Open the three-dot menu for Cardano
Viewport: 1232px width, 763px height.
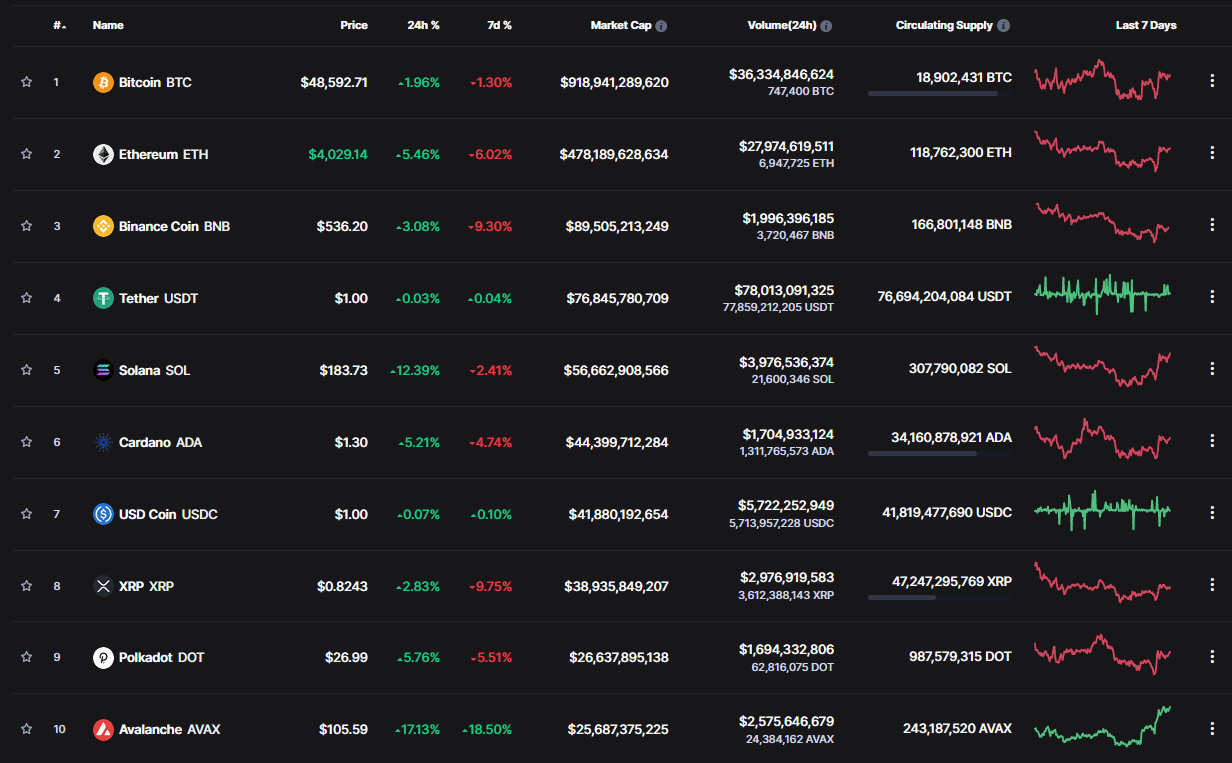click(x=1212, y=442)
